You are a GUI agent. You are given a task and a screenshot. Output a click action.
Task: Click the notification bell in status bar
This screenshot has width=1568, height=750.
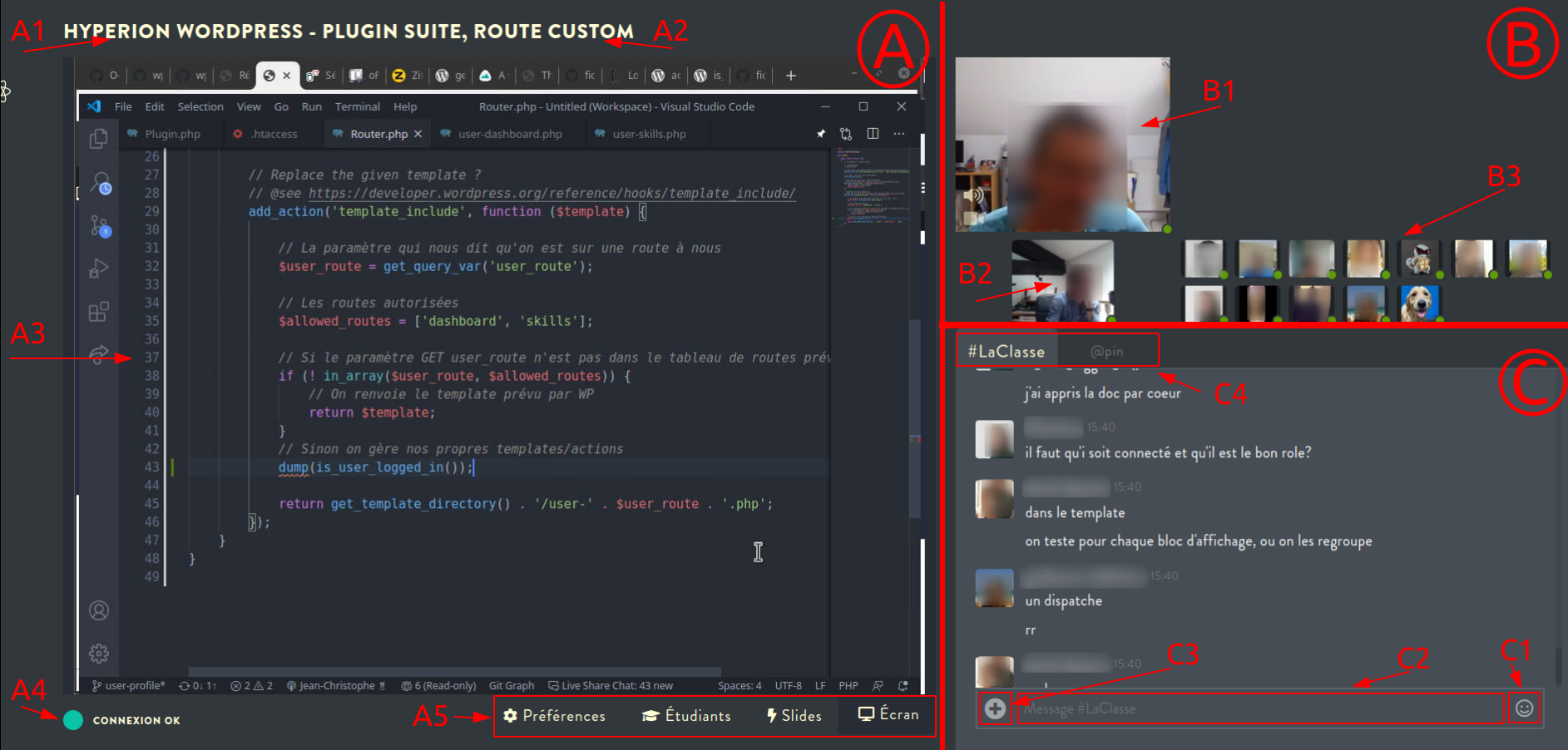[903, 686]
